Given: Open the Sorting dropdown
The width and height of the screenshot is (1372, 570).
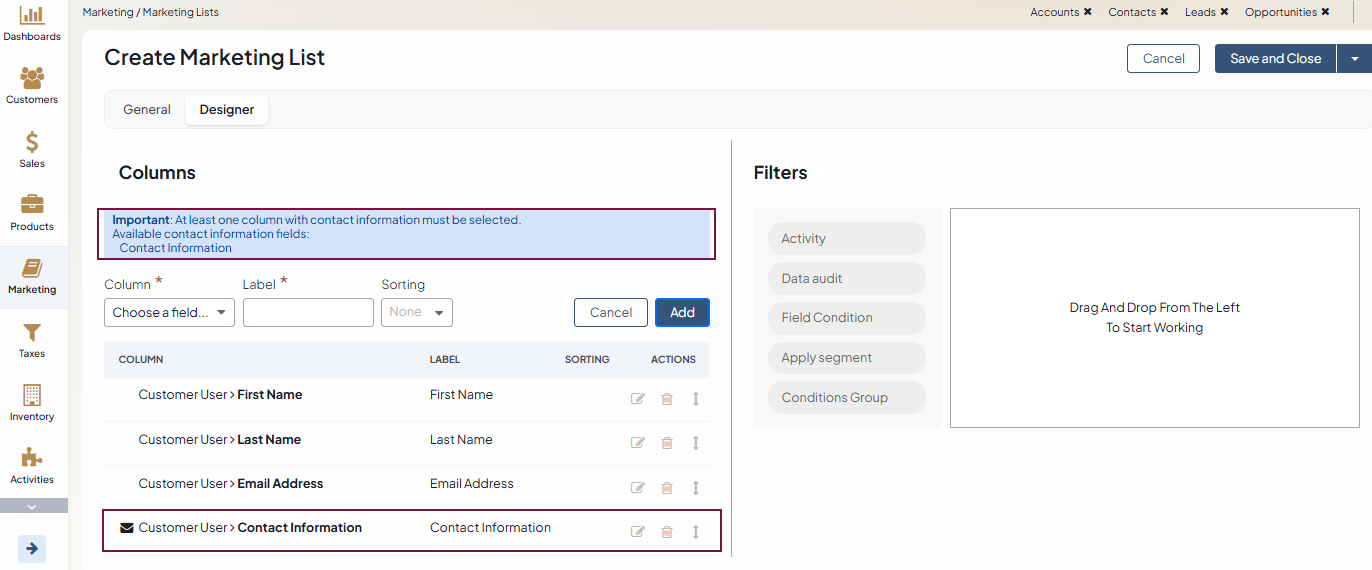Looking at the screenshot, I should [x=417, y=313].
